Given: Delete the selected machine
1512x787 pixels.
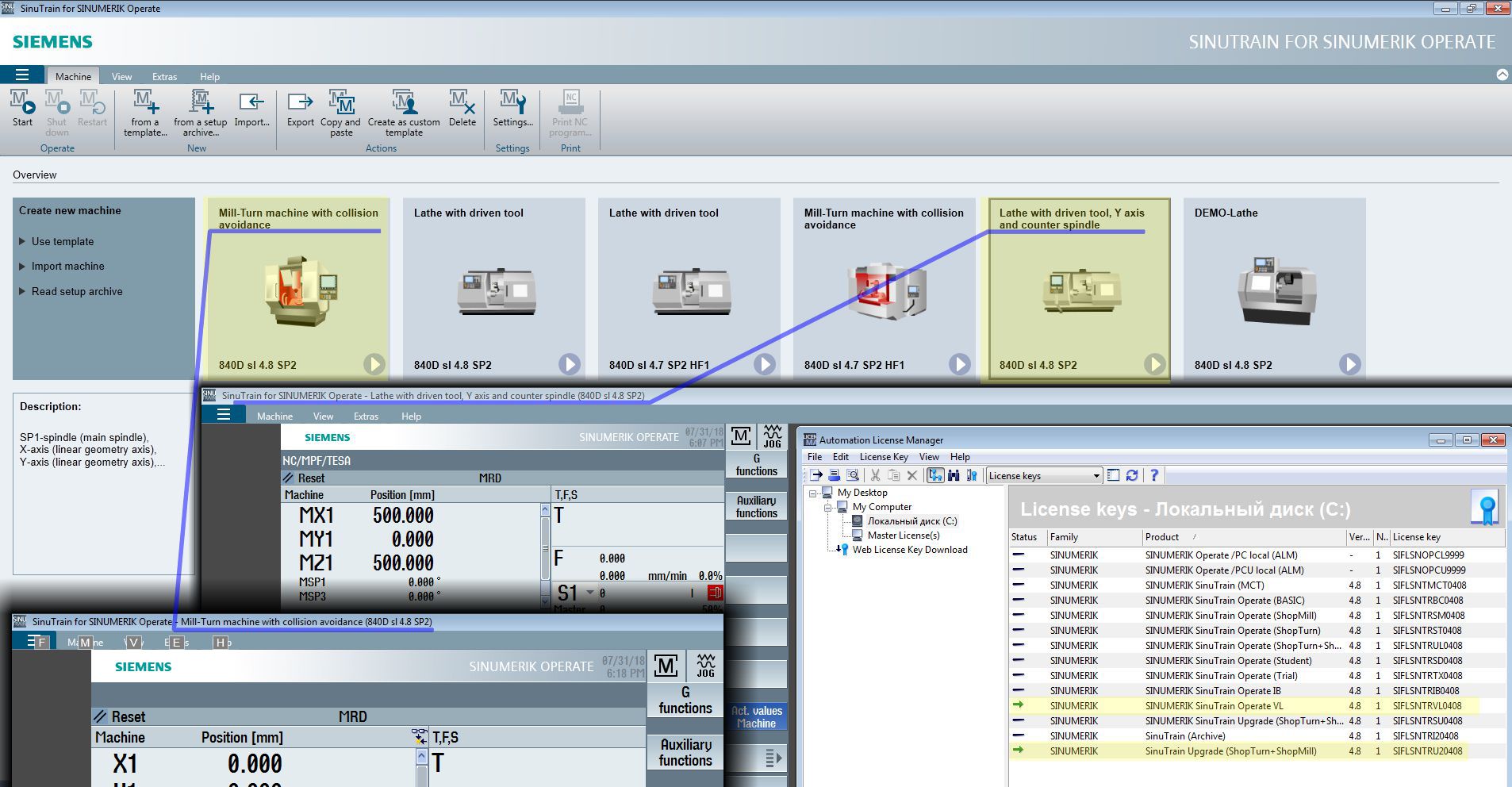Looking at the screenshot, I should [x=462, y=109].
